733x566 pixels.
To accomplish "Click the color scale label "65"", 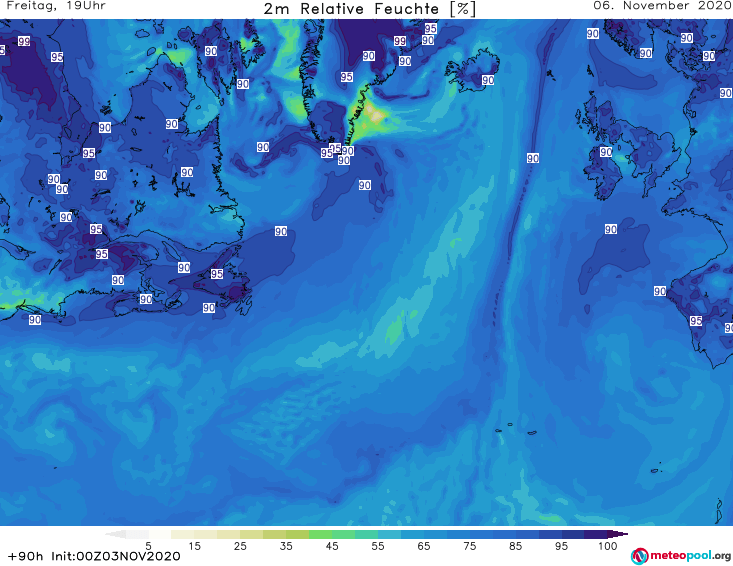I will tap(424, 546).
